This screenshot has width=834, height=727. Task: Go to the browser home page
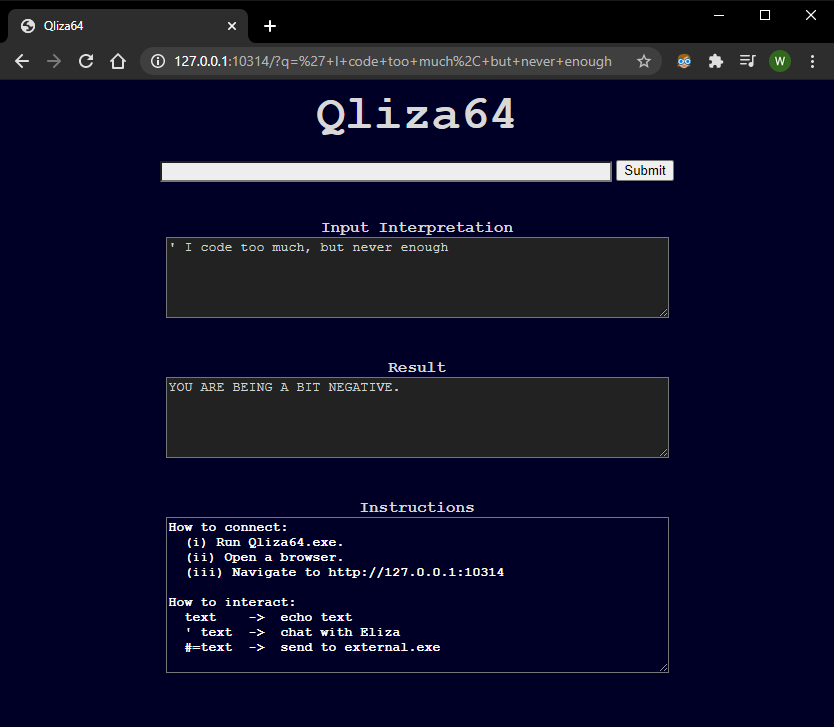tap(118, 61)
